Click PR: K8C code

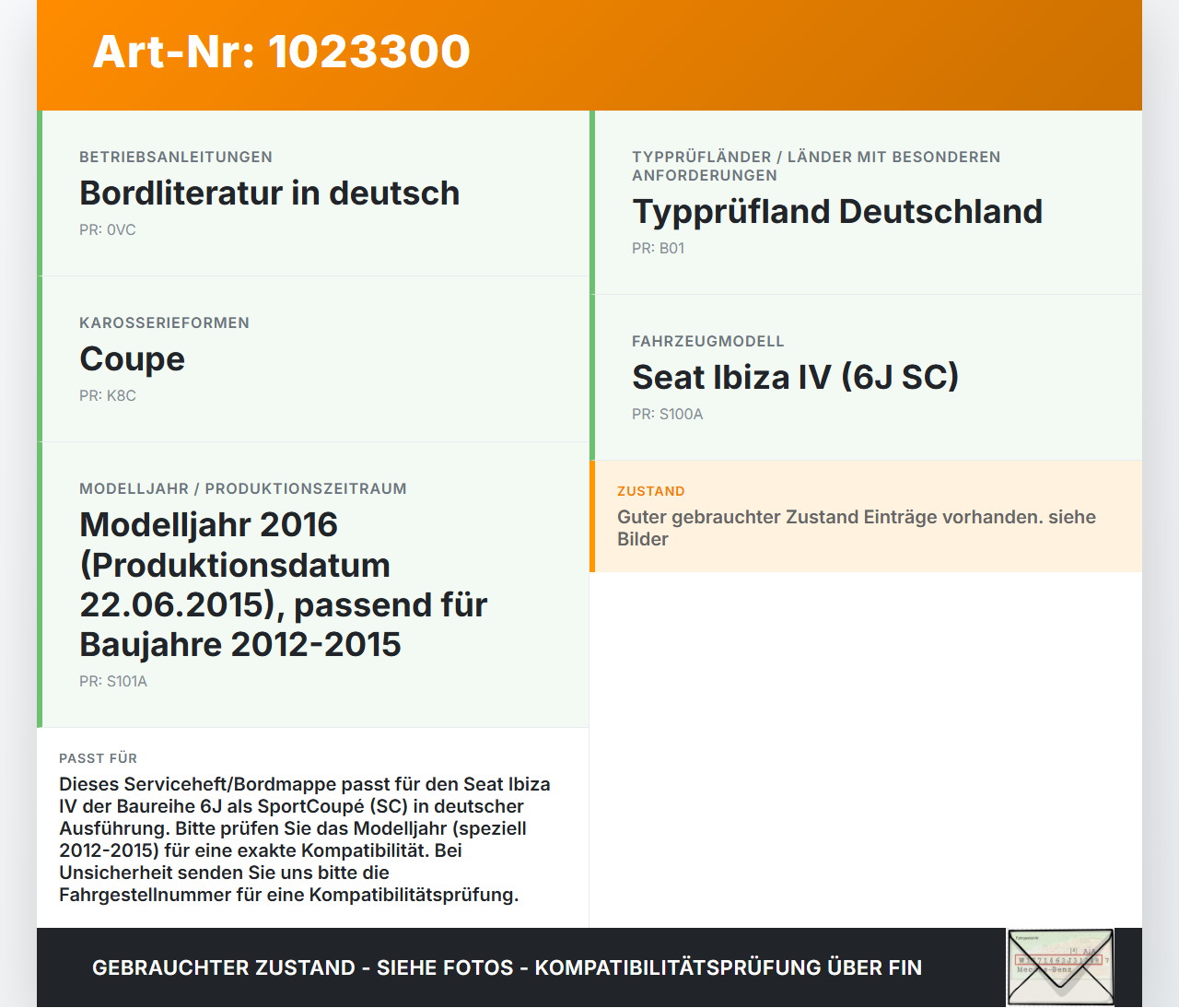pyautogui.click(x=108, y=395)
